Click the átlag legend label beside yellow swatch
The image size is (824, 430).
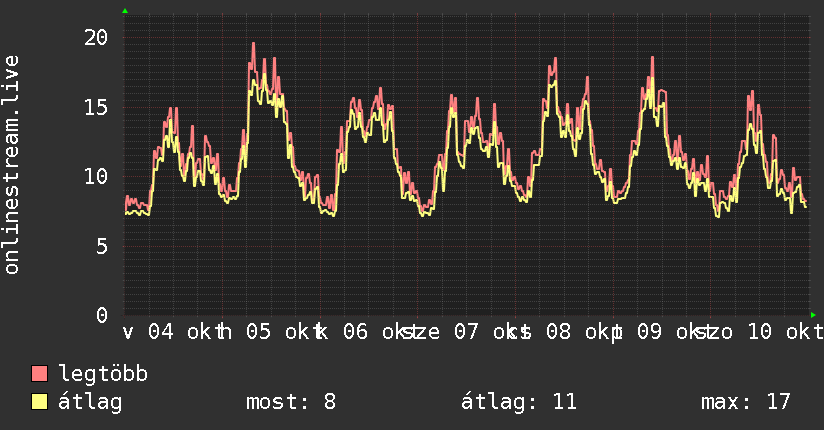pos(90,402)
